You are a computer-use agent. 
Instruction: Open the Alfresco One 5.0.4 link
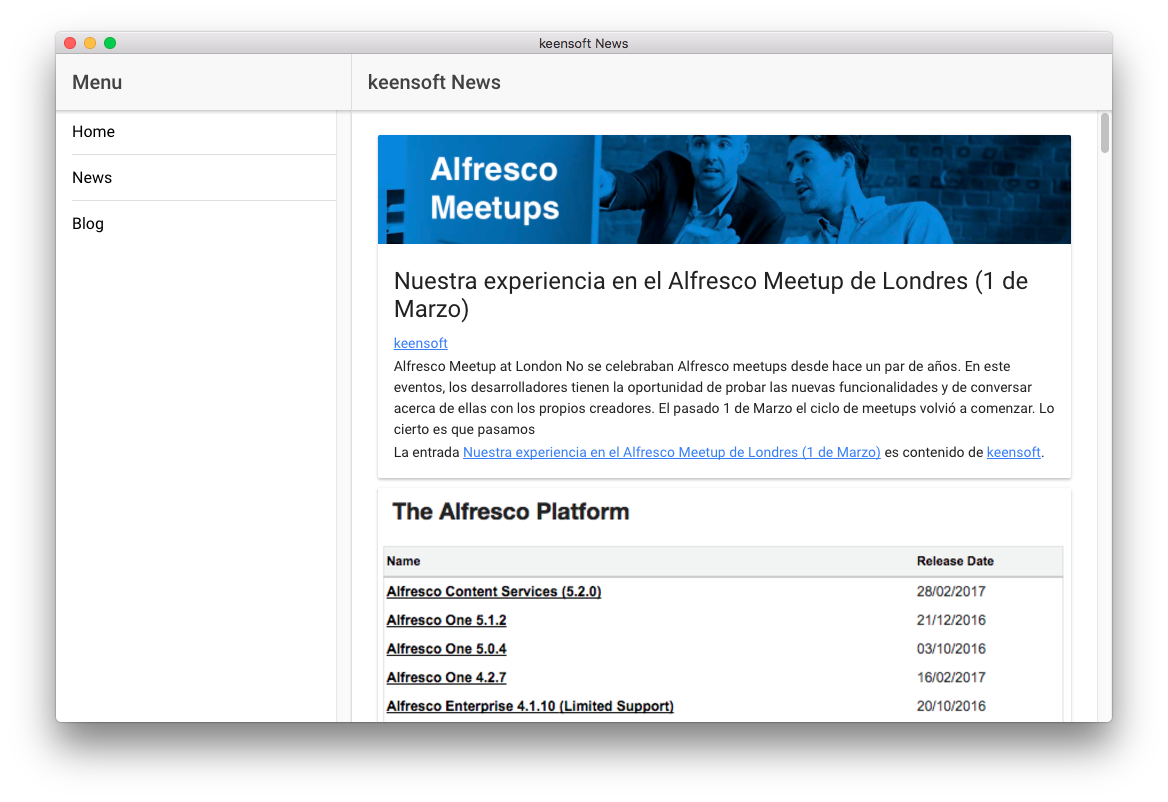[446, 649]
